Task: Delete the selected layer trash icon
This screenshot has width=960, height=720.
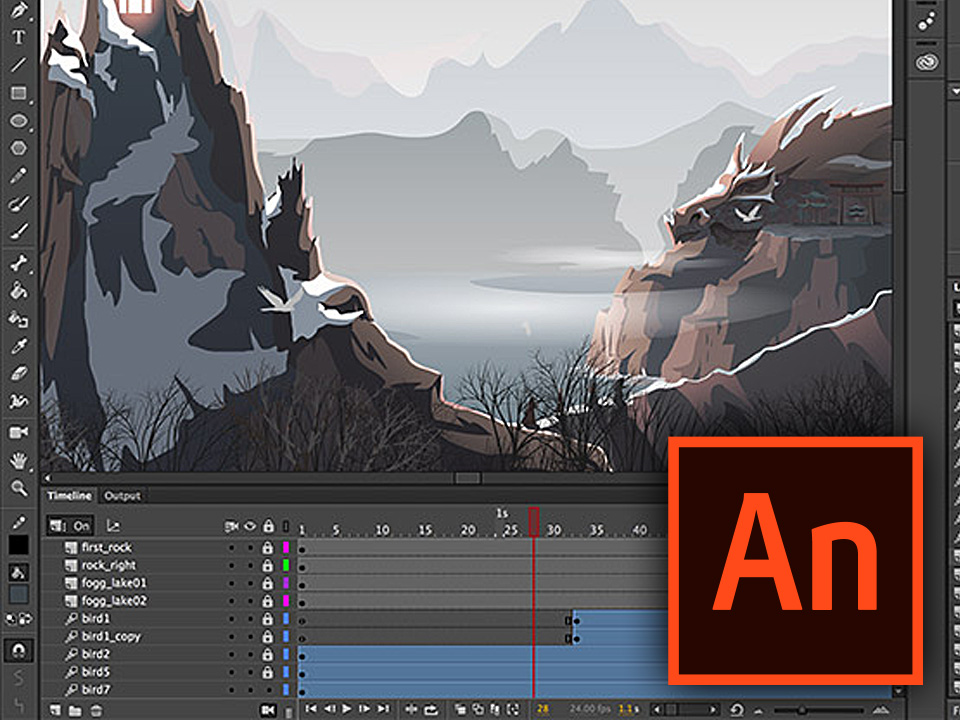Action: (x=96, y=711)
